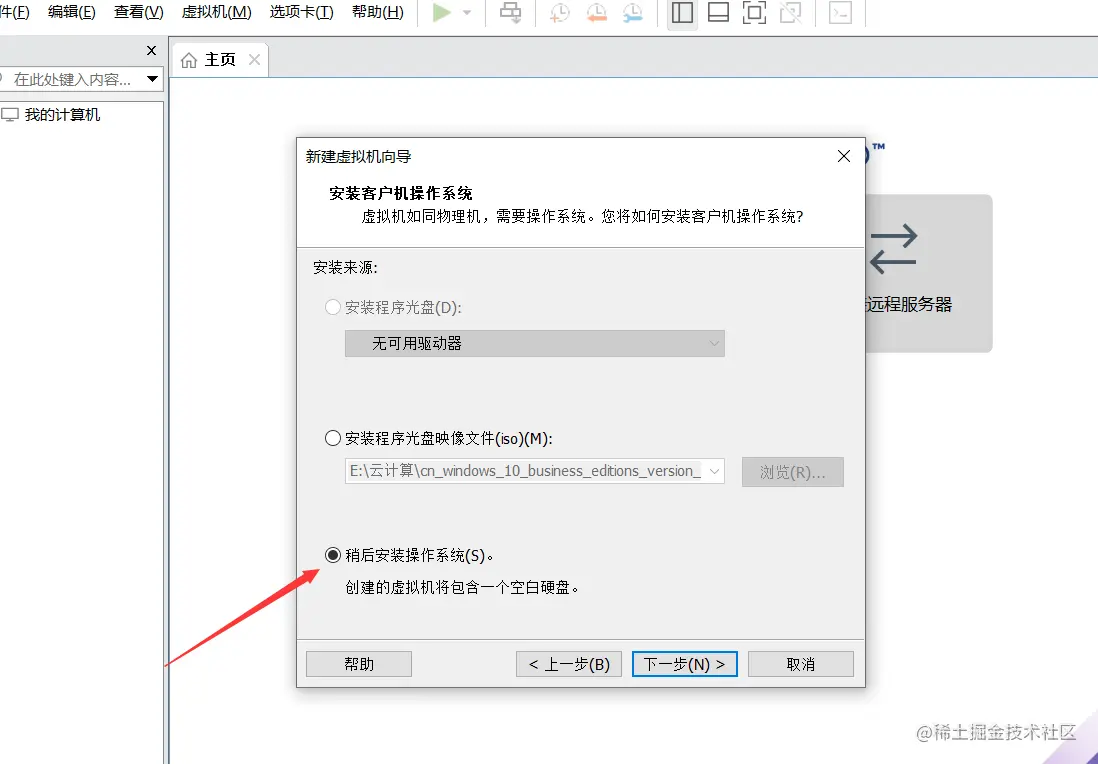
Task: Click the unity mode toolbar icon
Action: click(791, 13)
